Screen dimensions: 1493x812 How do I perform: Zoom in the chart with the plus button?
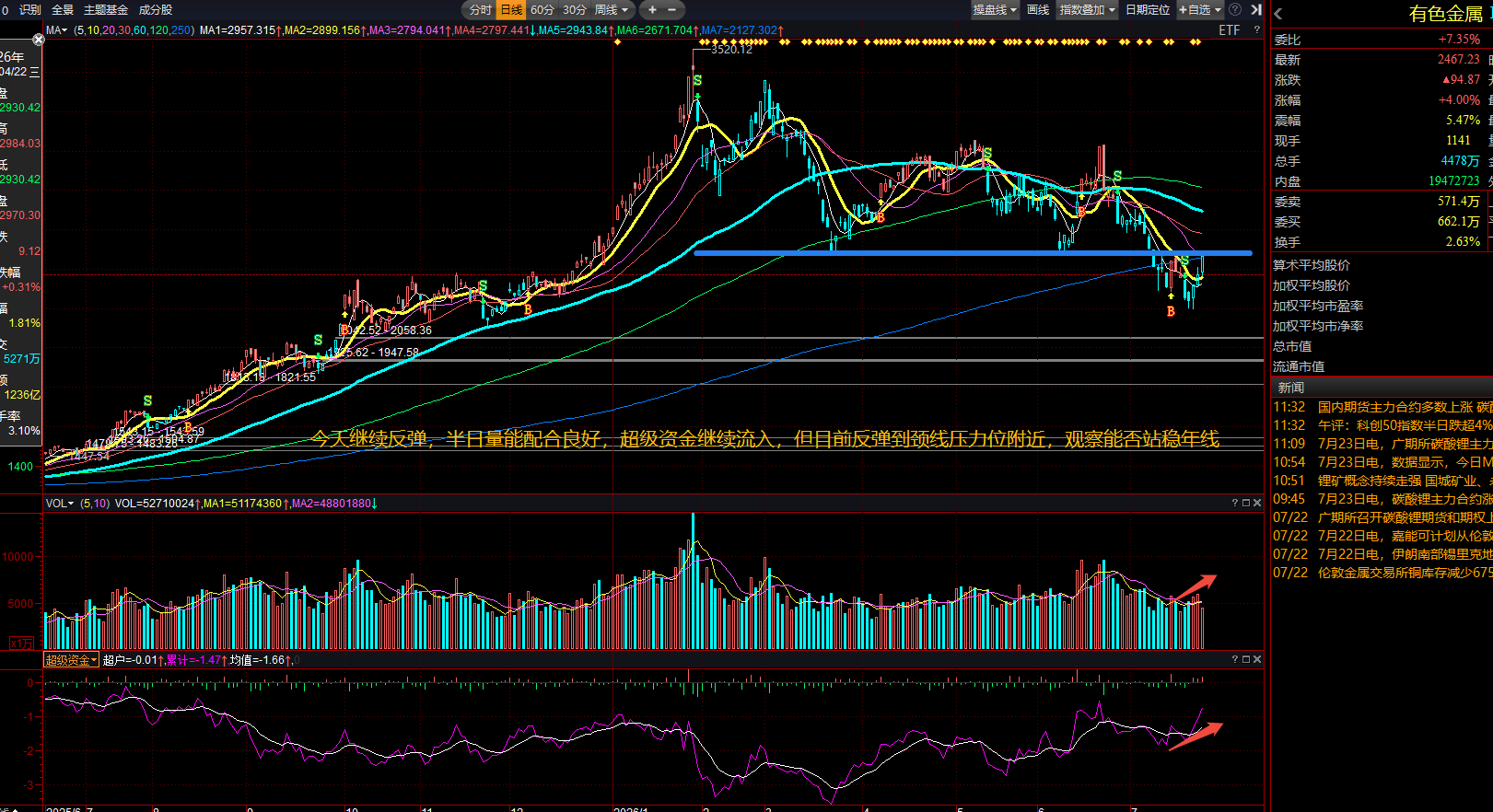652,9
